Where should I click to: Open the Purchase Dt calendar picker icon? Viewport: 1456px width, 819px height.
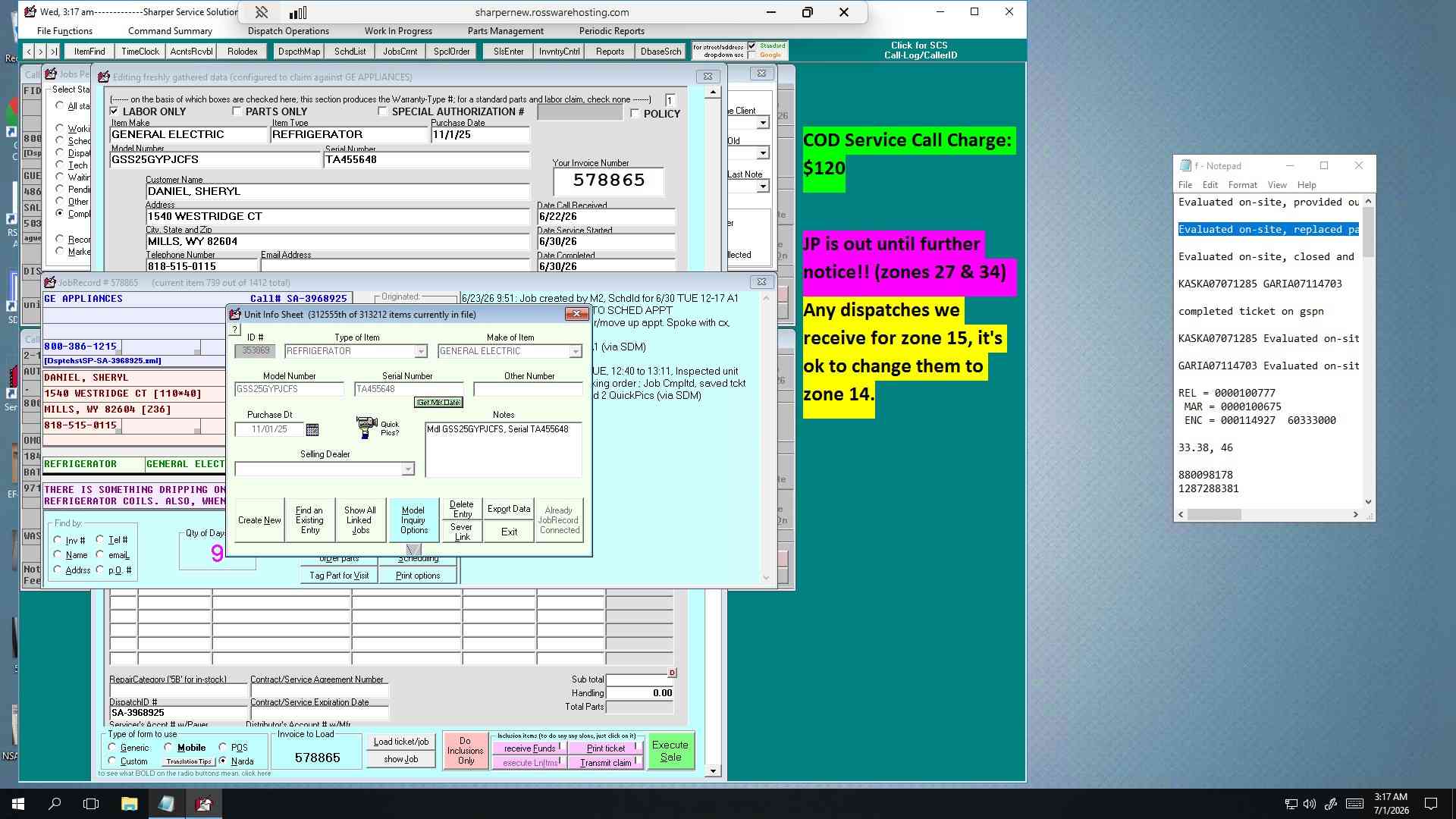312,430
